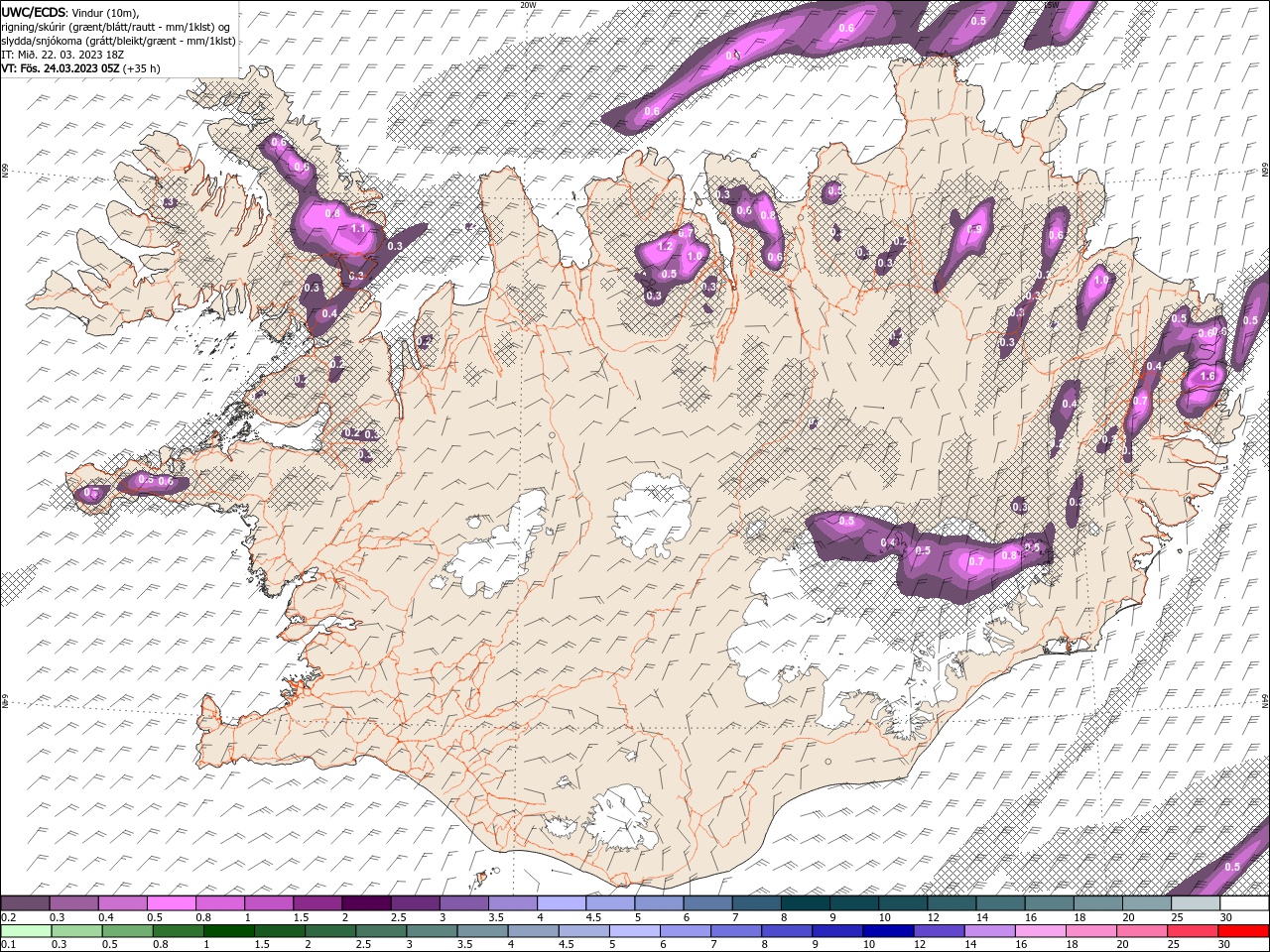Image resolution: width=1270 pixels, height=952 pixels.
Task: Click the violet swatch starting at 12, lower legend
Action: [939, 931]
